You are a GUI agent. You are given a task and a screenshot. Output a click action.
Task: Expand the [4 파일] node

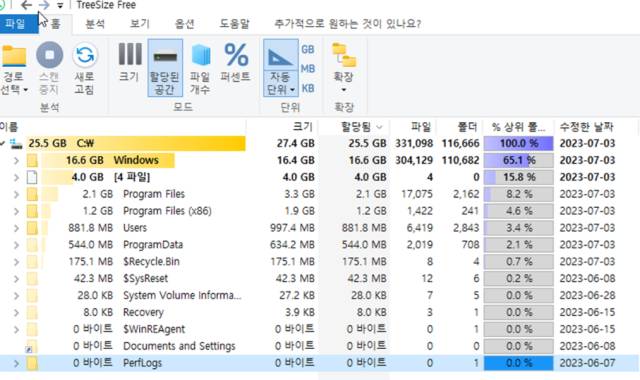pyautogui.click(x=16, y=177)
